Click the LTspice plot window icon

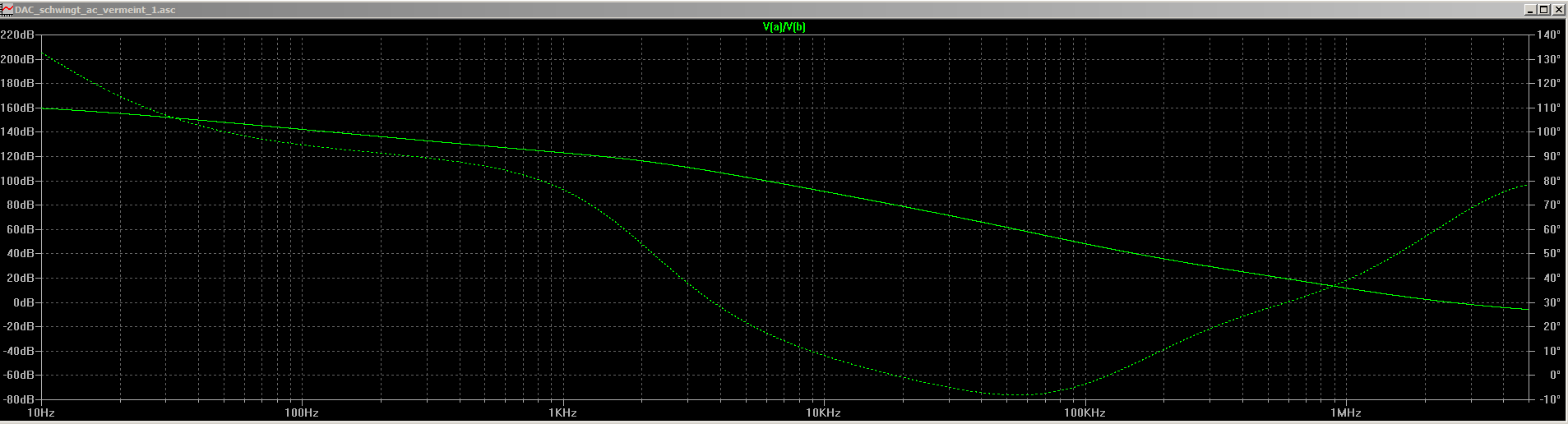point(7,10)
